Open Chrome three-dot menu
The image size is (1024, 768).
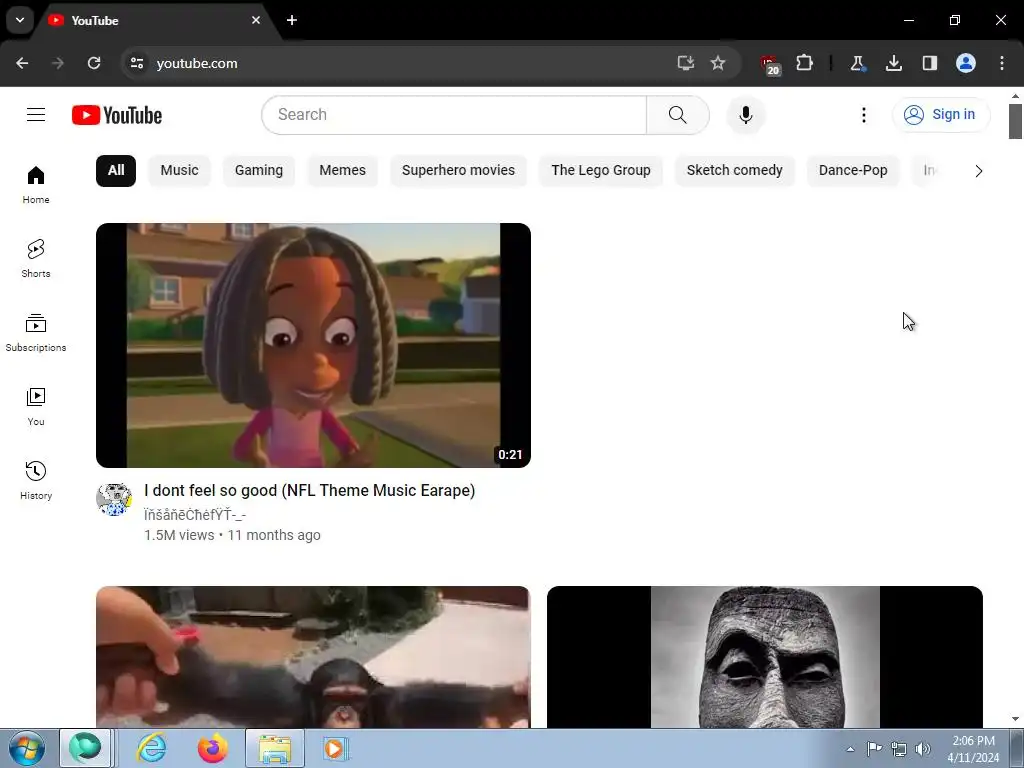pos(1002,63)
